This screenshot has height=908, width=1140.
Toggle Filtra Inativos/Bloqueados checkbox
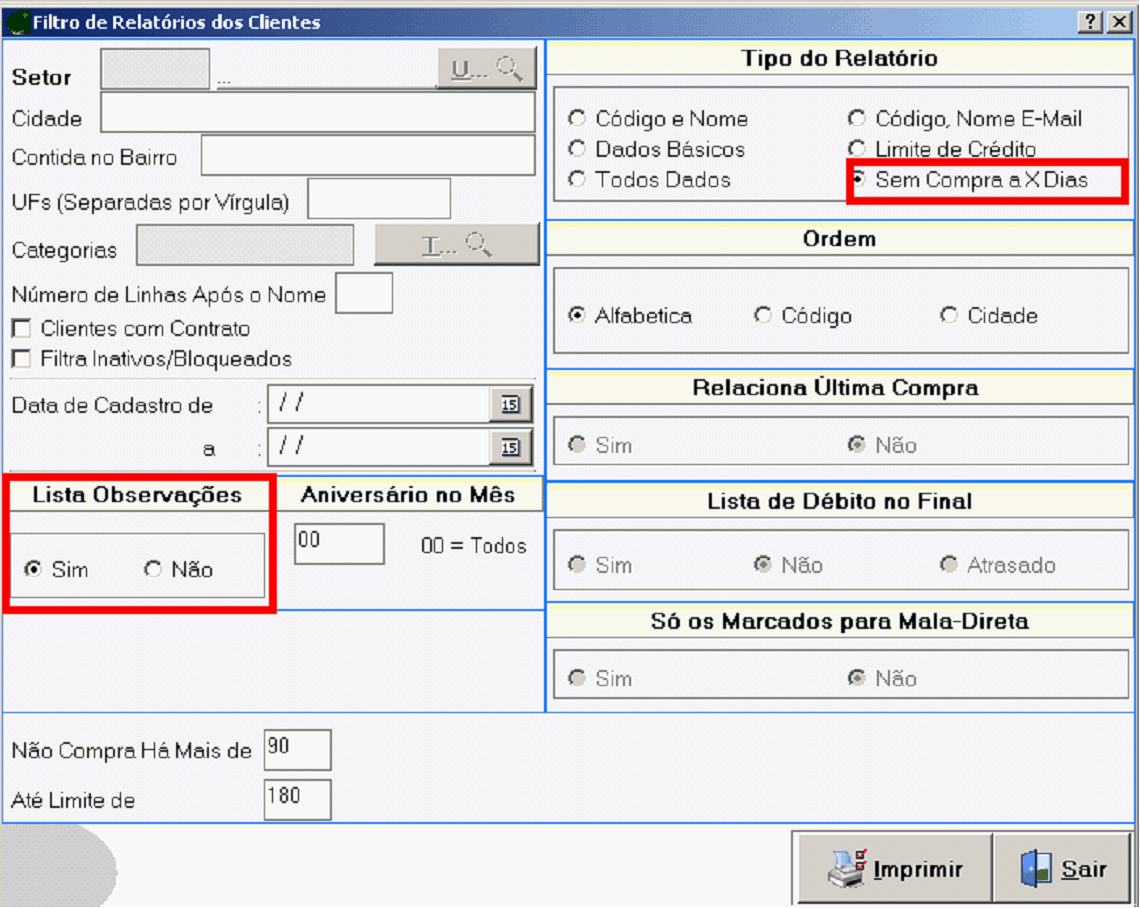coord(20,359)
